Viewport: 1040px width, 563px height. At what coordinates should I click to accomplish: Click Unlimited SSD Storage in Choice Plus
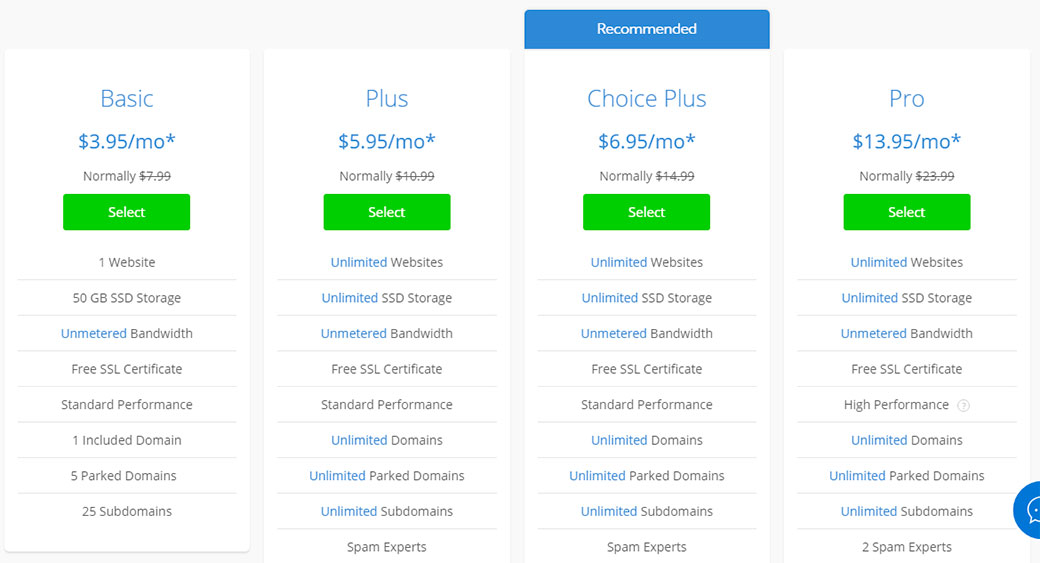tap(610, 298)
